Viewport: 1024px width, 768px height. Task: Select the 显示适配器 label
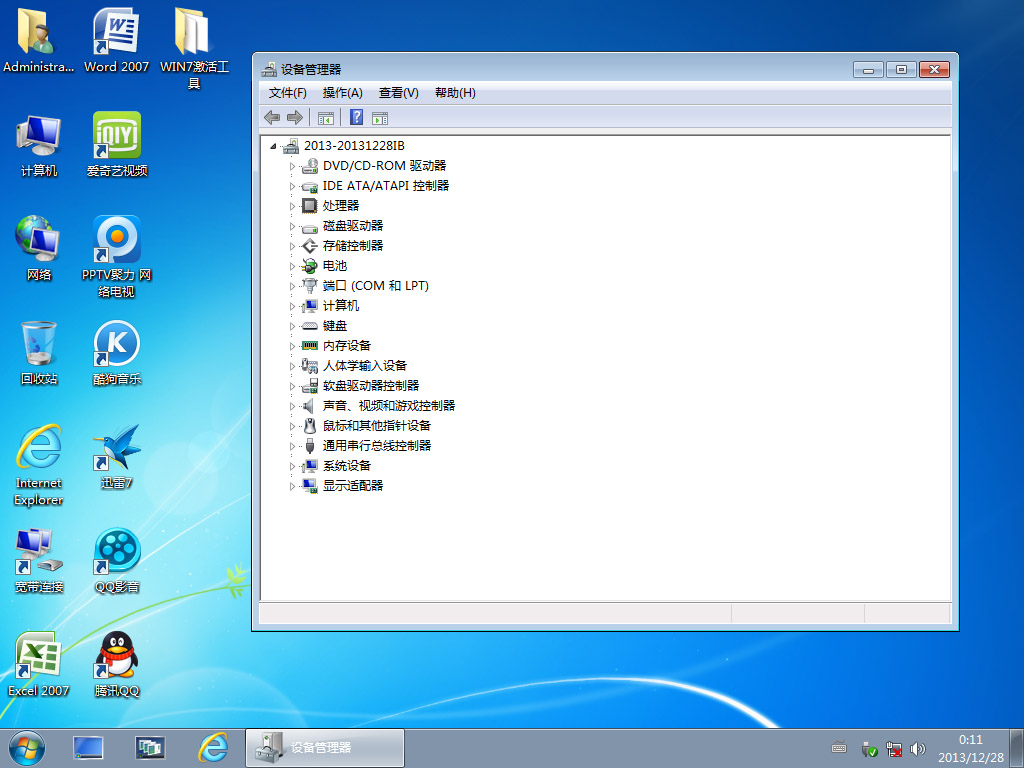(353, 485)
